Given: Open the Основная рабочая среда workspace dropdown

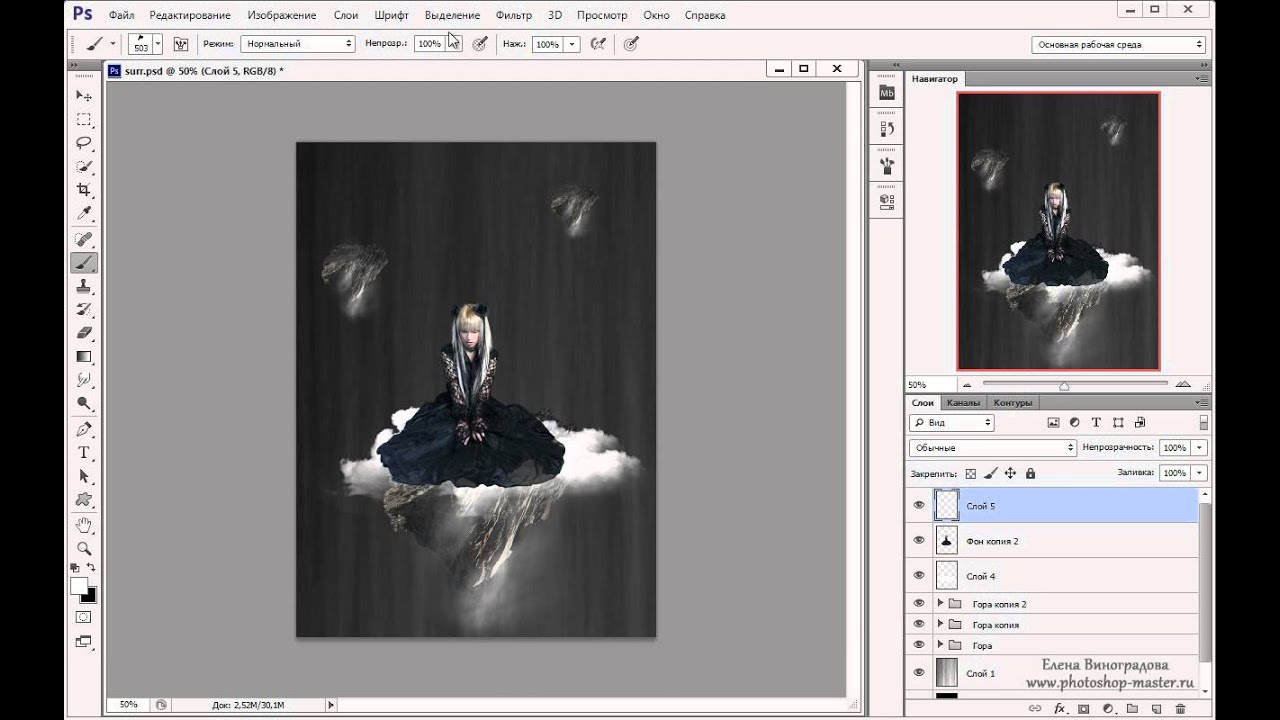Looking at the screenshot, I should point(1118,44).
